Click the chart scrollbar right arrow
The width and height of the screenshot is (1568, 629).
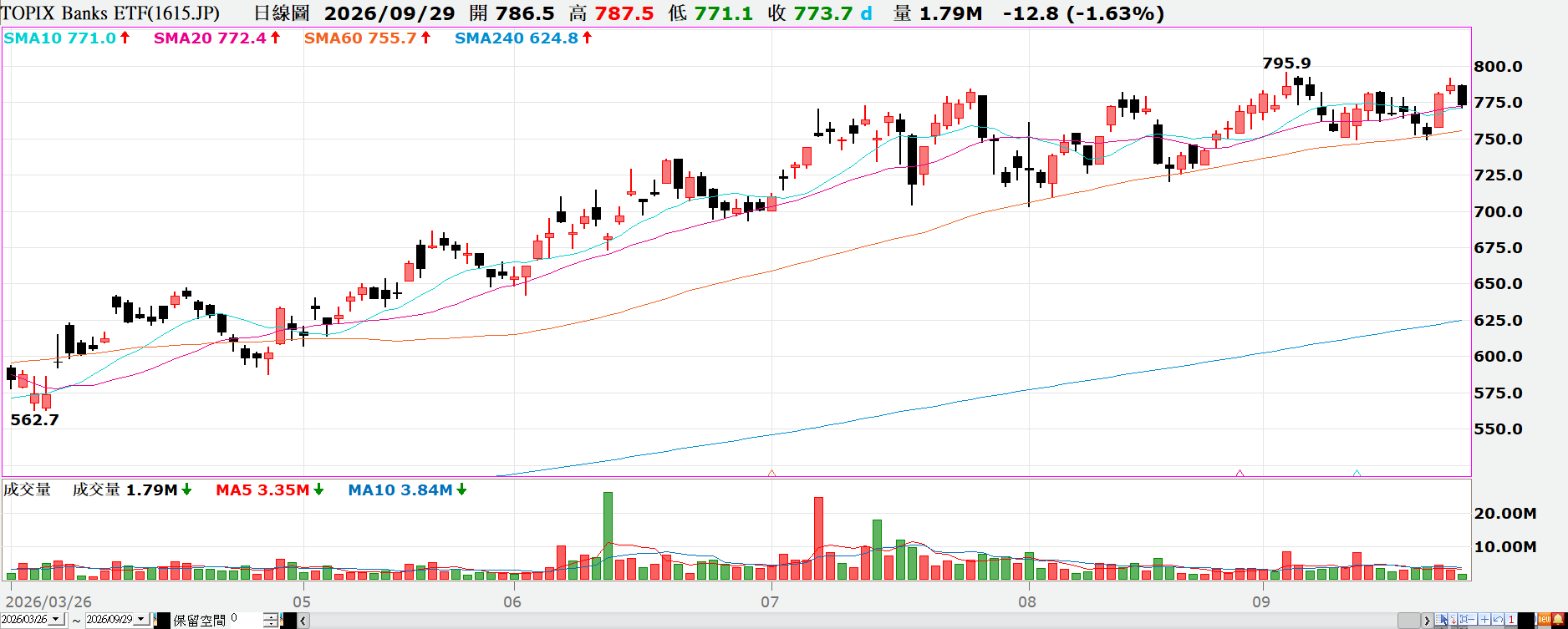(x=1427, y=621)
